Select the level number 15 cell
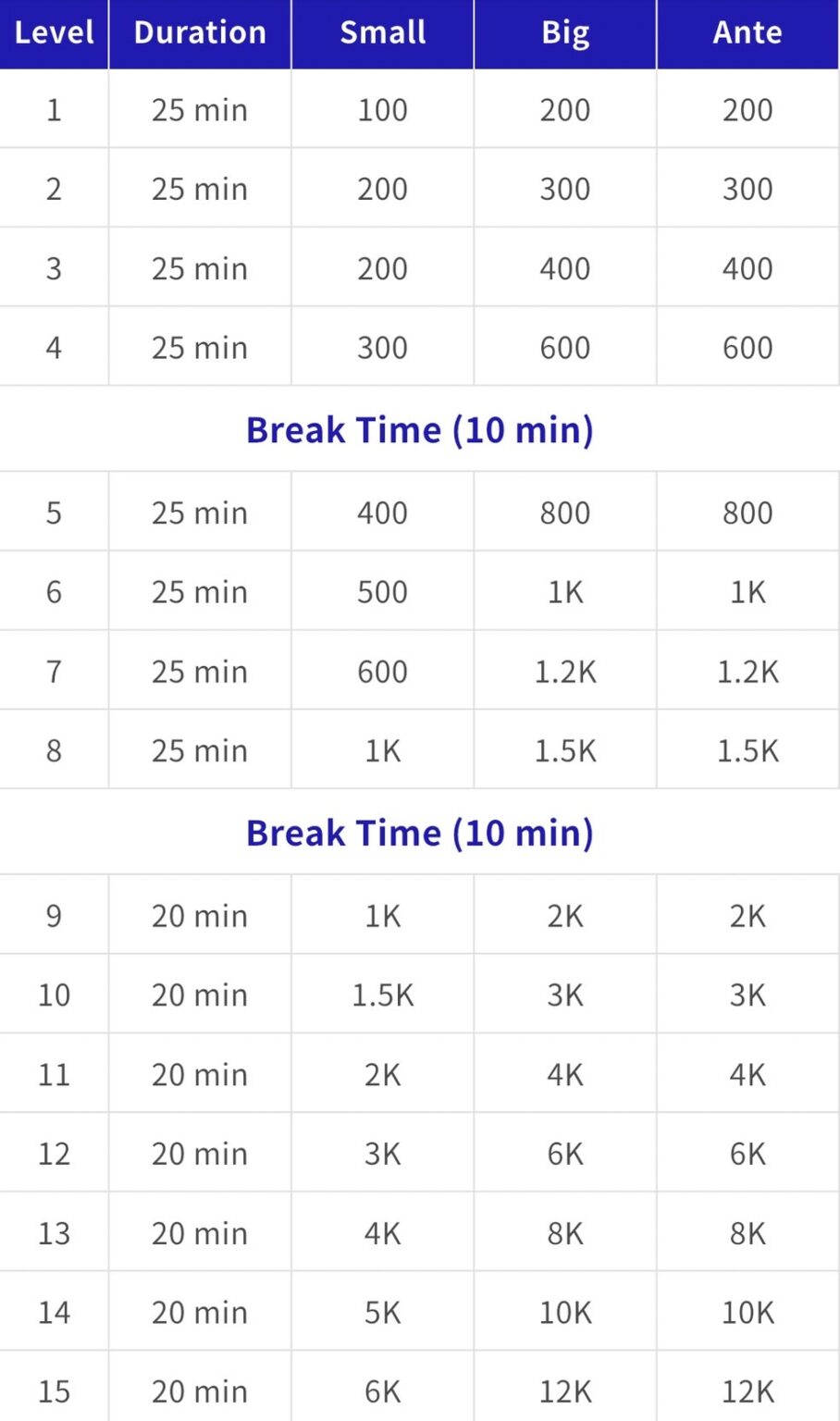840x1421 pixels. [x=54, y=1391]
